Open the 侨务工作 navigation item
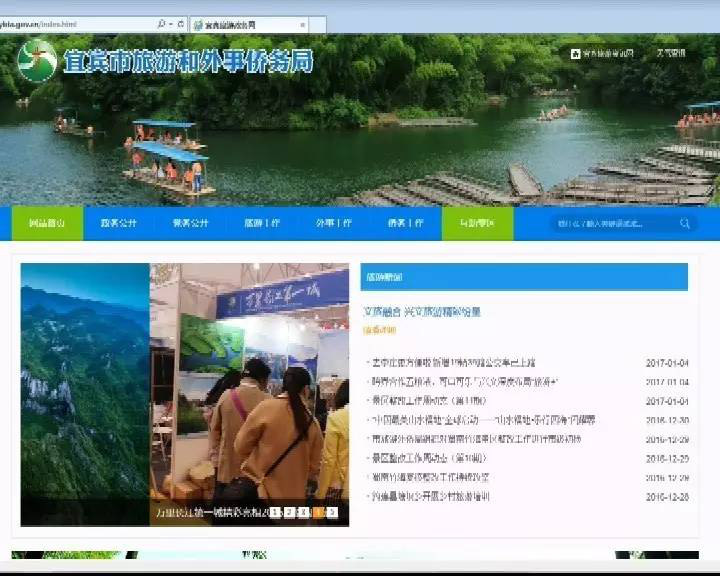The height and width of the screenshot is (576, 720). click(x=405, y=223)
